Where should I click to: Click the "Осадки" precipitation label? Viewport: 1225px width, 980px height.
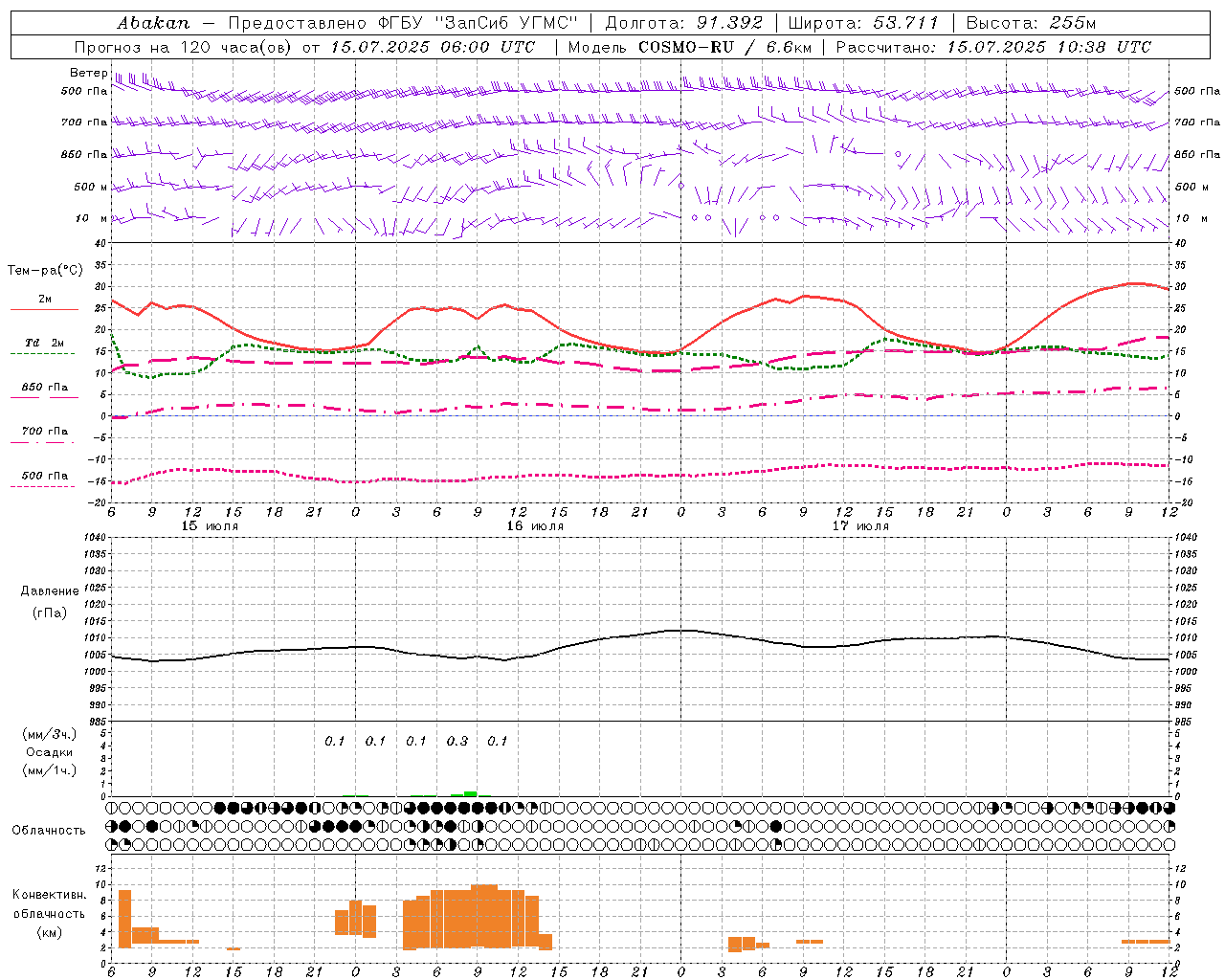[x=49, y=752]
